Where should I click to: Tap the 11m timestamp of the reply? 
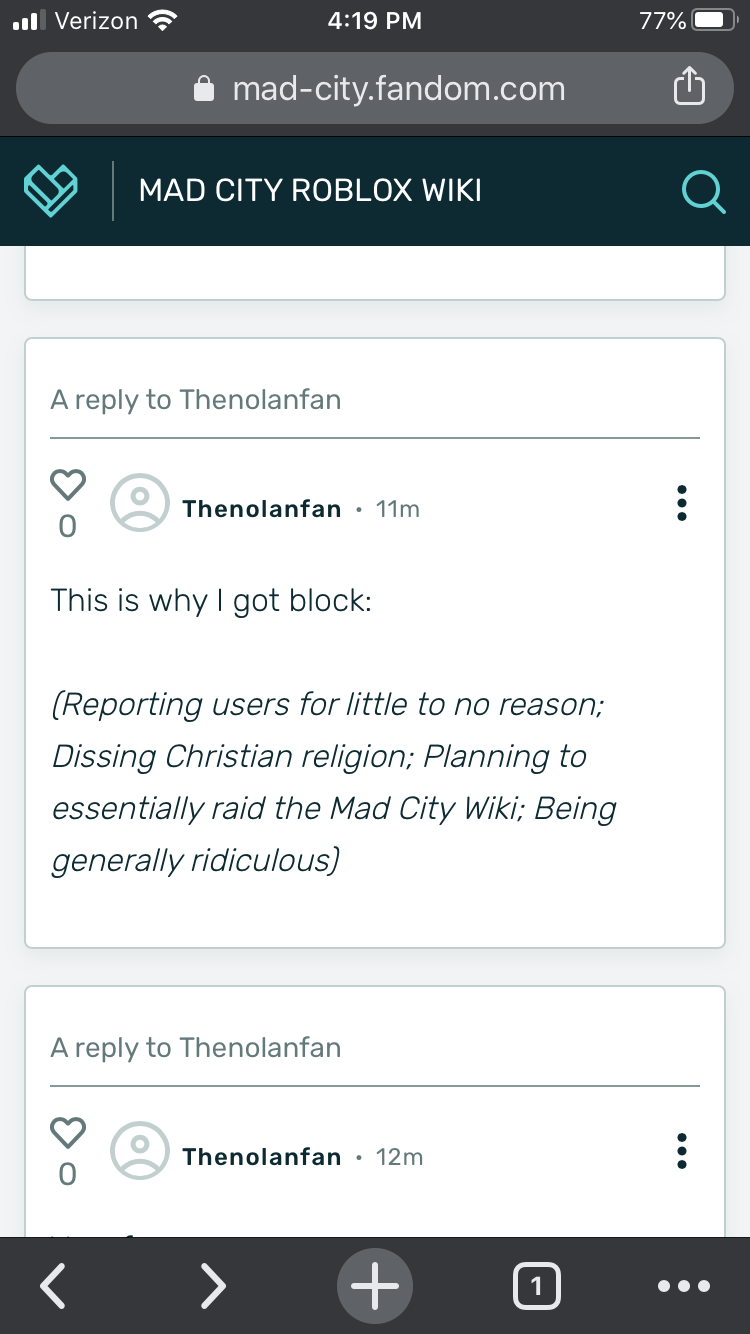tap(398, 509)
